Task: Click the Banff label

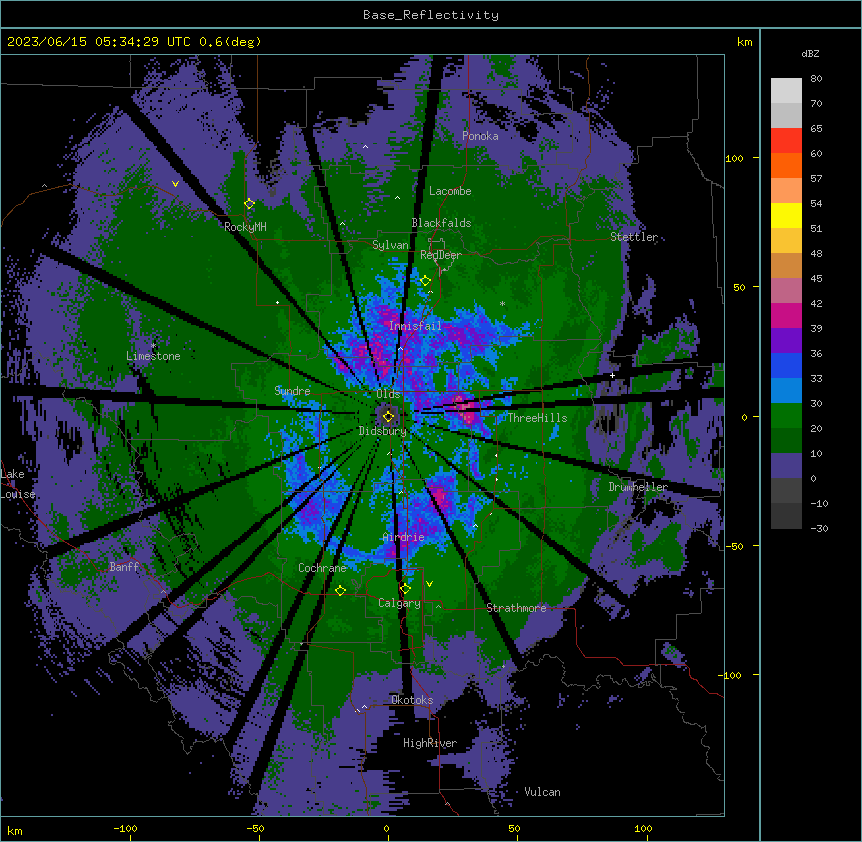Action: point(124,567)
